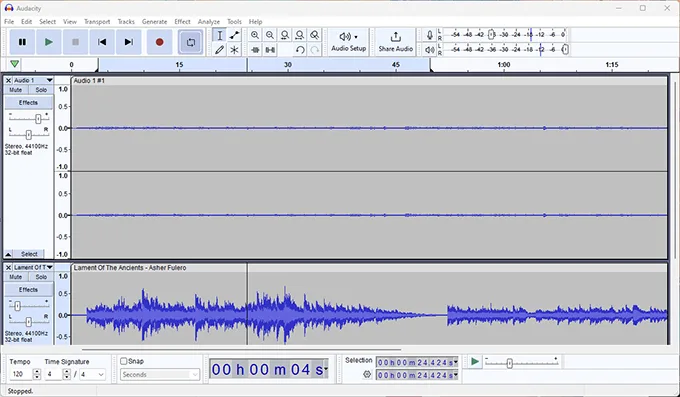Select the Multi-tool asterisk icon
Screen dimensions: 680x397
(x=234, y=50)
